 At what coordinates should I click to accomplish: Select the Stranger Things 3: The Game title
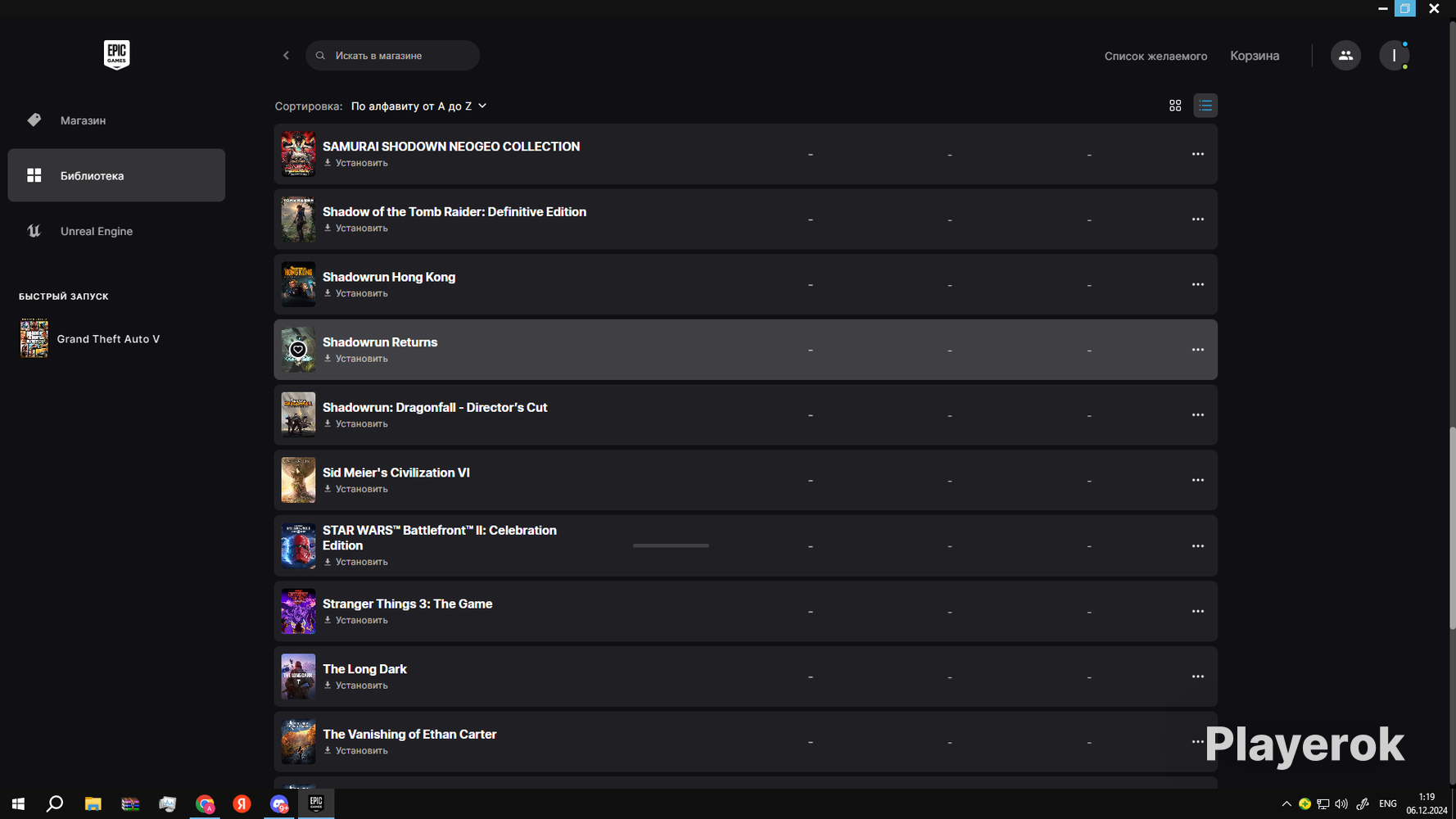(x=407, y=604)
